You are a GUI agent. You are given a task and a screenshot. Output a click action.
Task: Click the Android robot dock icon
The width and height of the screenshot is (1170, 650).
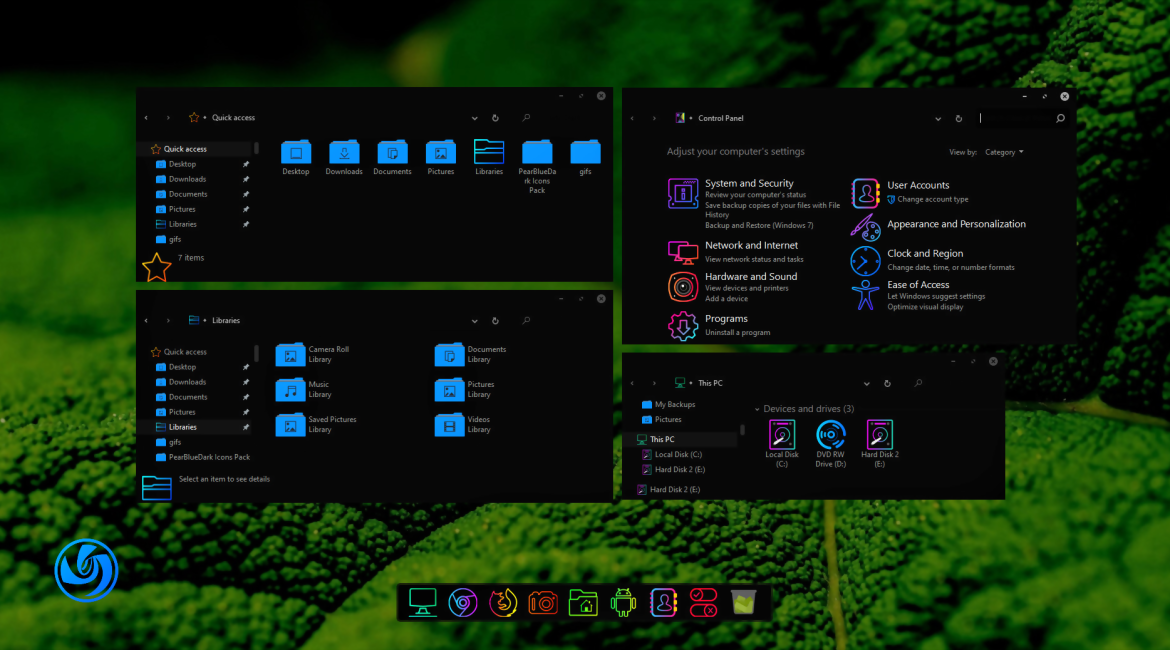click(x=623, y=602)
